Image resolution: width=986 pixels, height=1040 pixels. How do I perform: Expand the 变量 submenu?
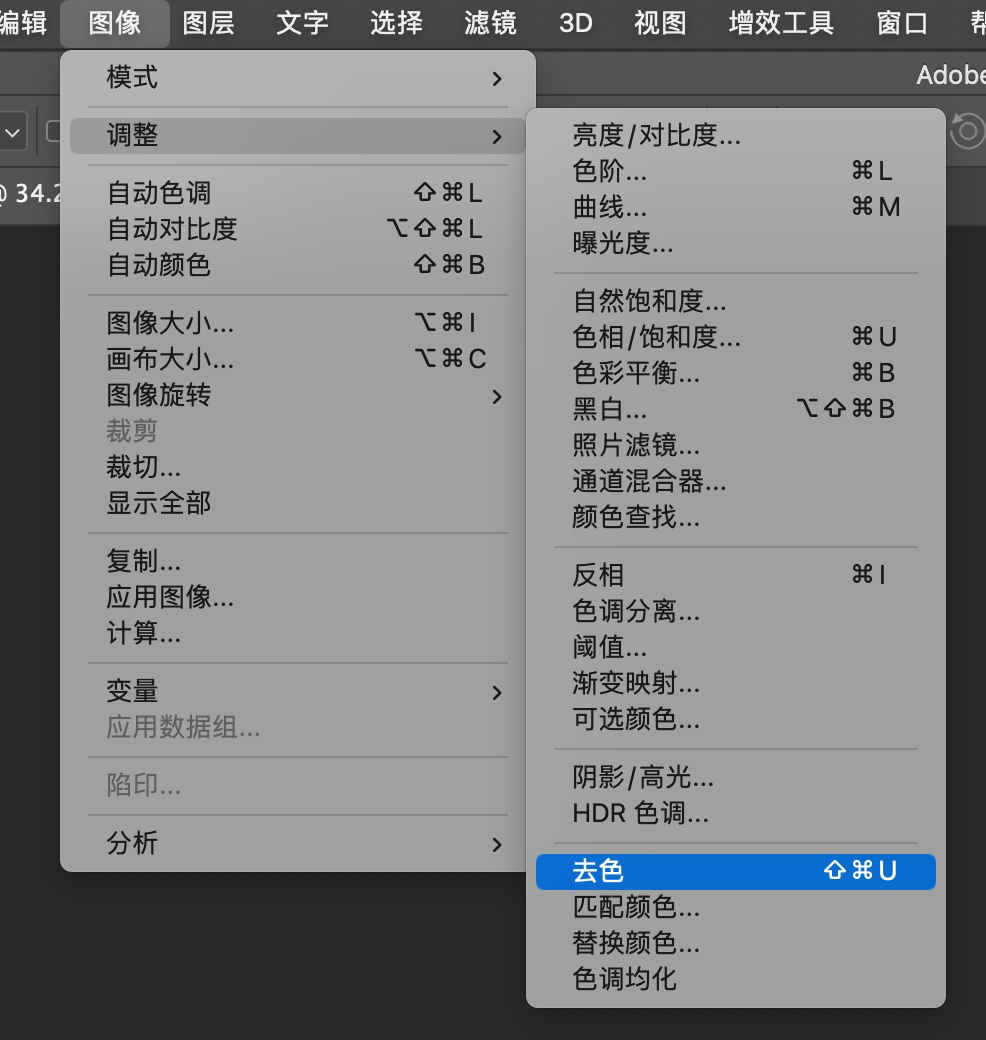click(298, 691)
